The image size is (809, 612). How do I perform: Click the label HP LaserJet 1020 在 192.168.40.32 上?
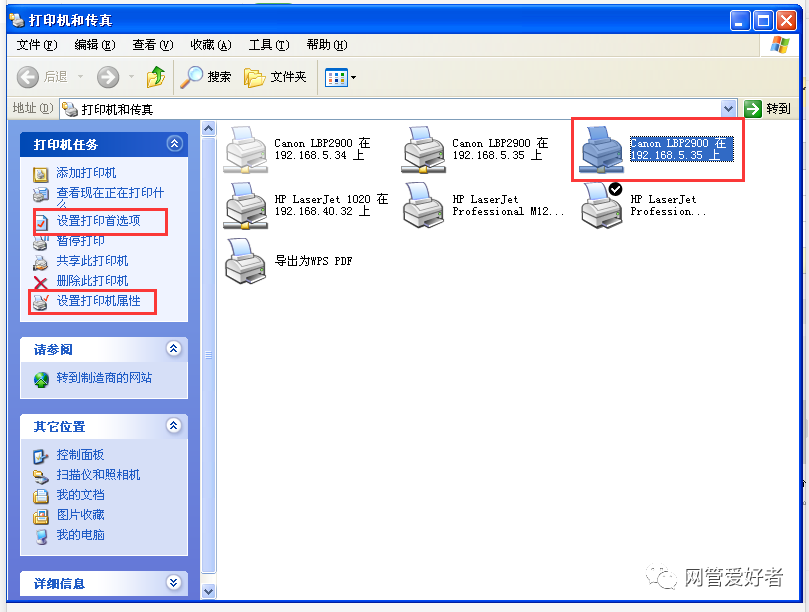(x=331, y=205)
